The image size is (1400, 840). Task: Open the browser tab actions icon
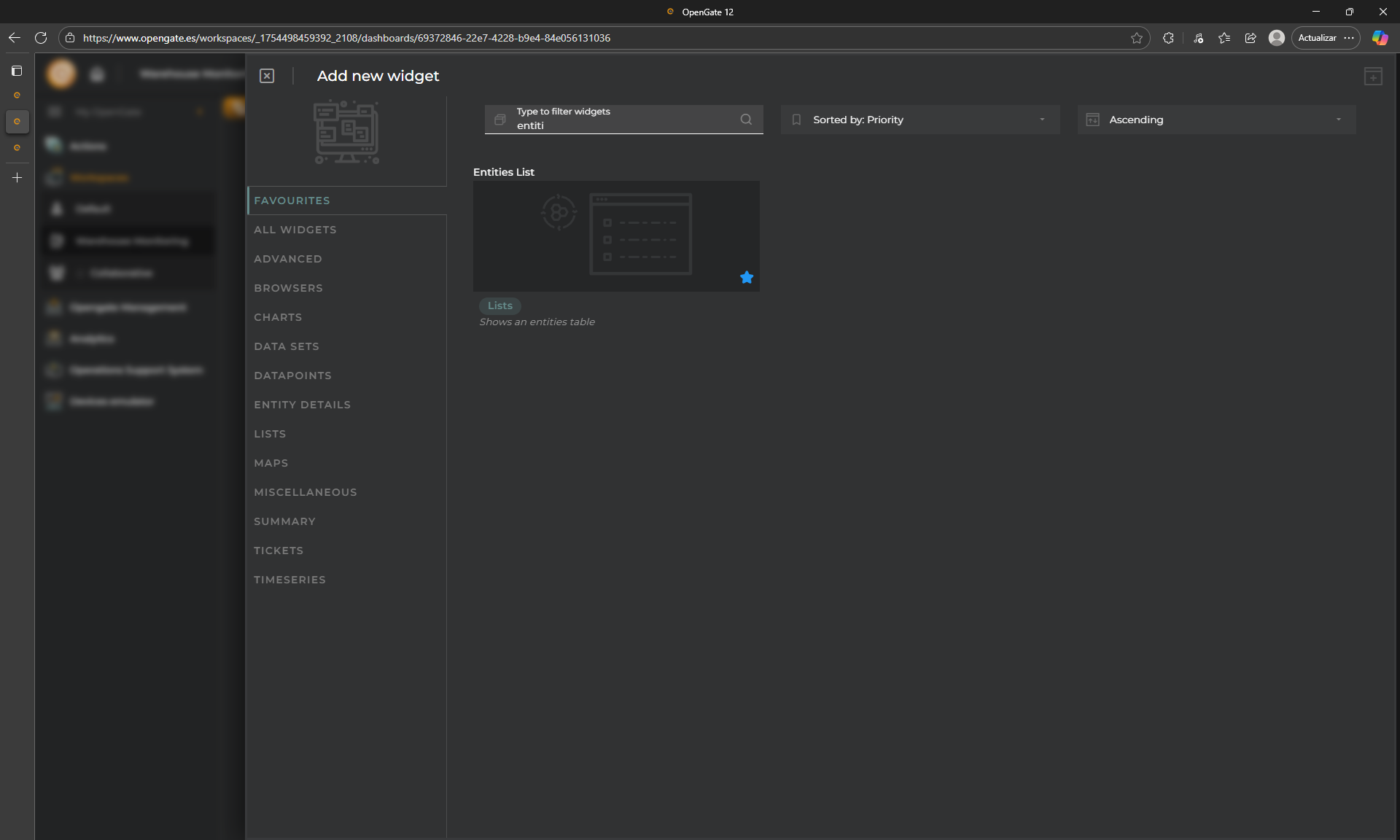pyautogui.click(x=17, y=71)
